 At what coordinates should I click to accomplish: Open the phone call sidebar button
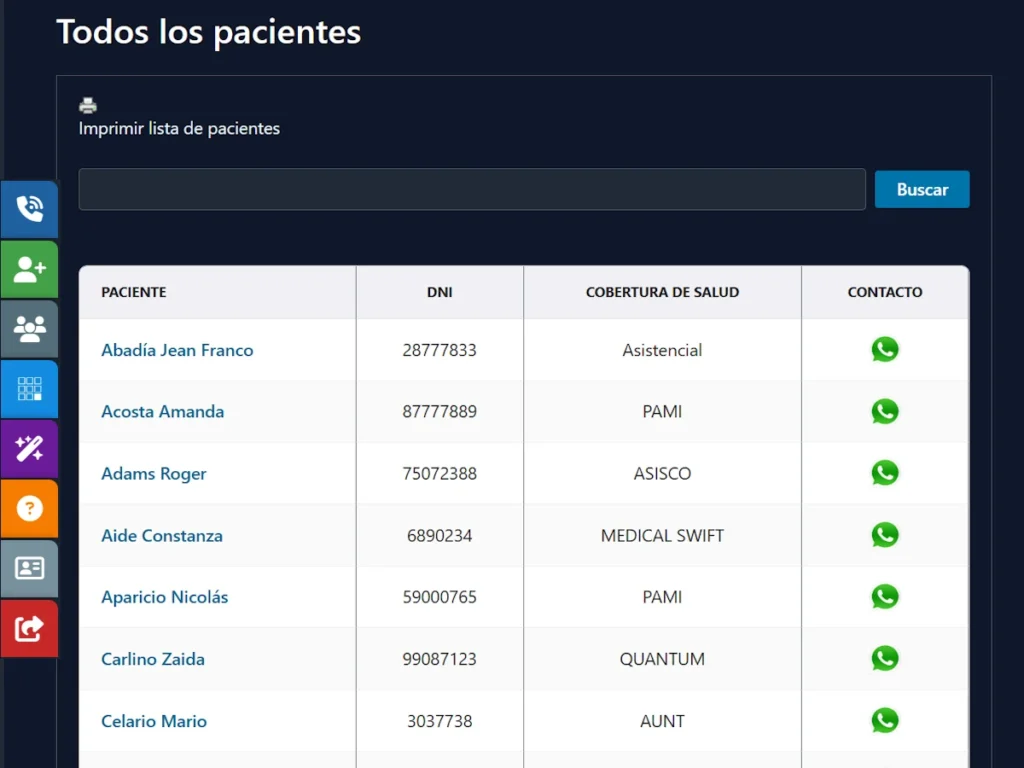[x=29, y=209]
